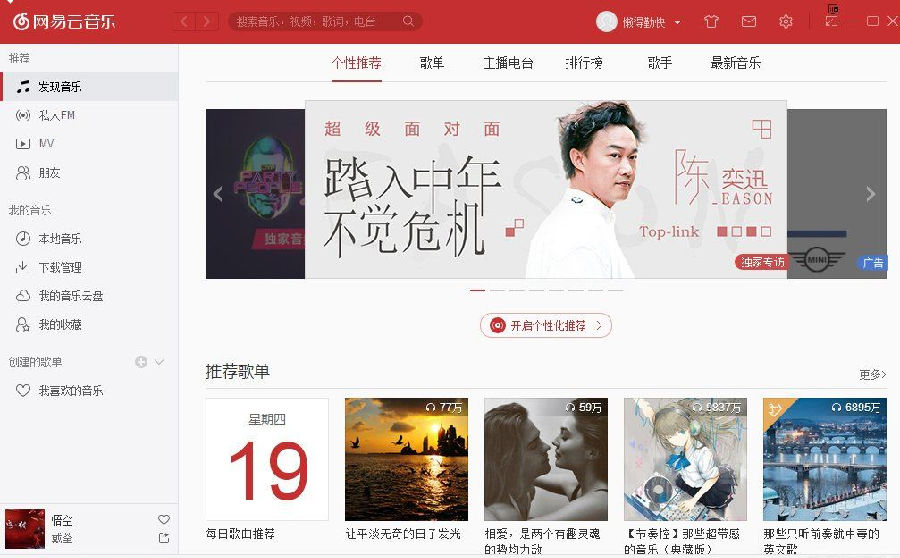Show next banner with right arrow
Image resolution: width=900 pixels, height=558 pixels.
point(870,194)
